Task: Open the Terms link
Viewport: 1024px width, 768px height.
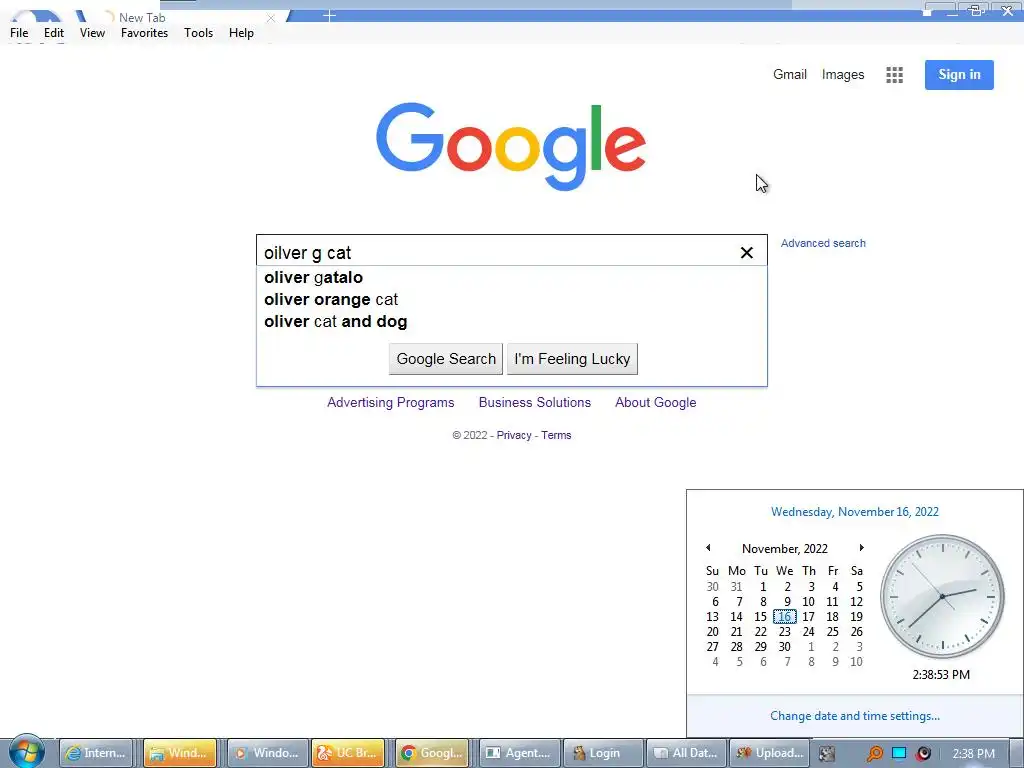Action: point(556,435)
